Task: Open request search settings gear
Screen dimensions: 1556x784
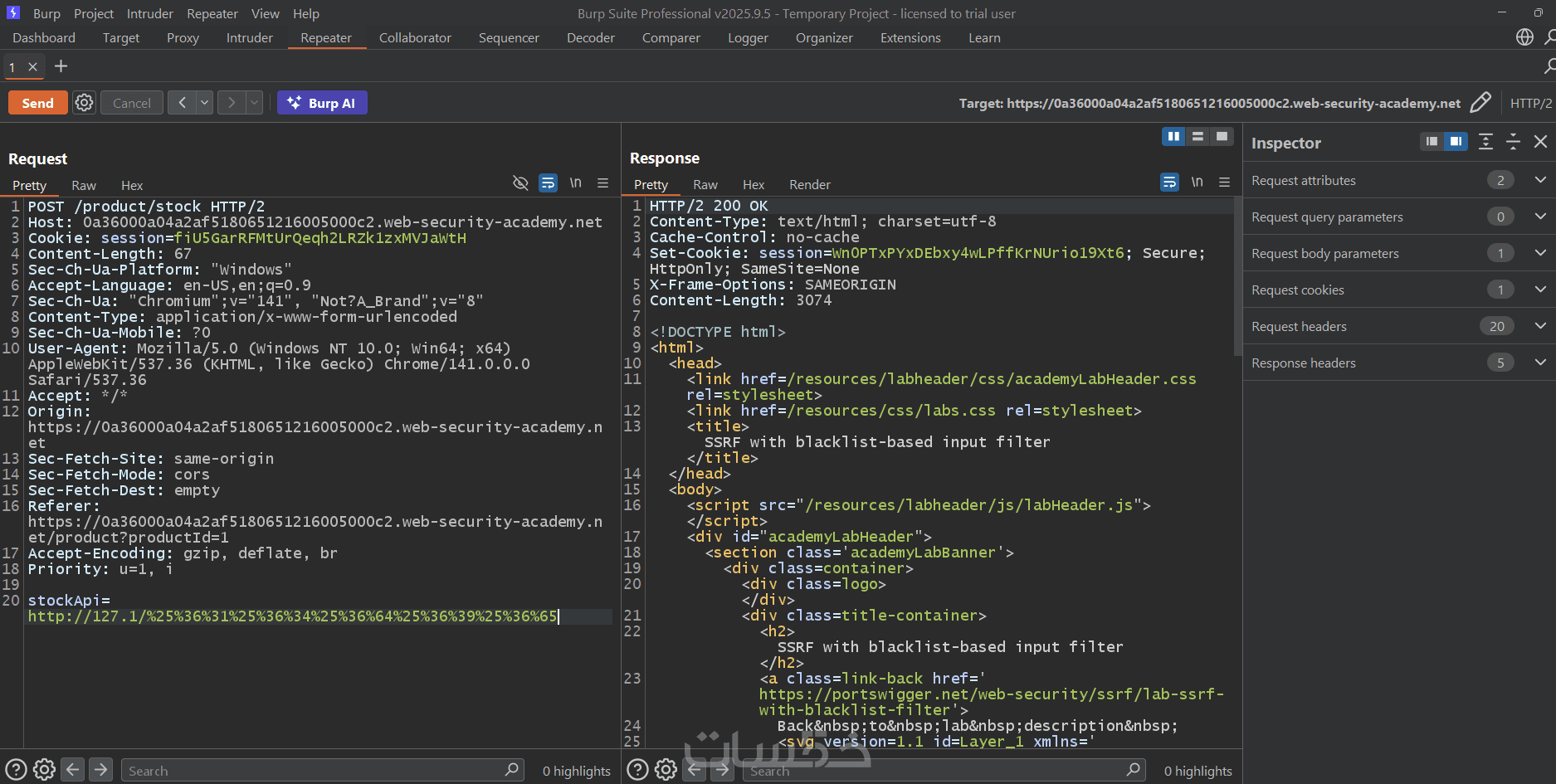Action: click(44, 770)
